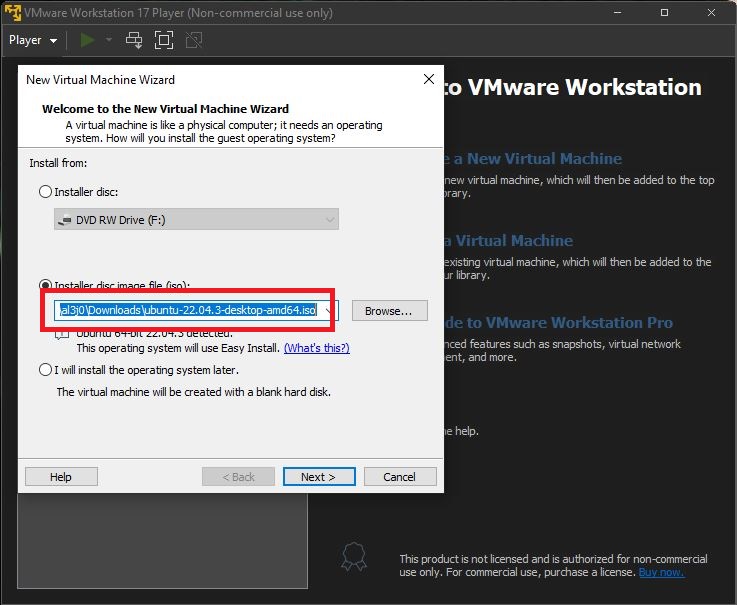This screenshot has width=737, height=605.
Task: Open the Buy now link
Action: click(x=661, y=572)
